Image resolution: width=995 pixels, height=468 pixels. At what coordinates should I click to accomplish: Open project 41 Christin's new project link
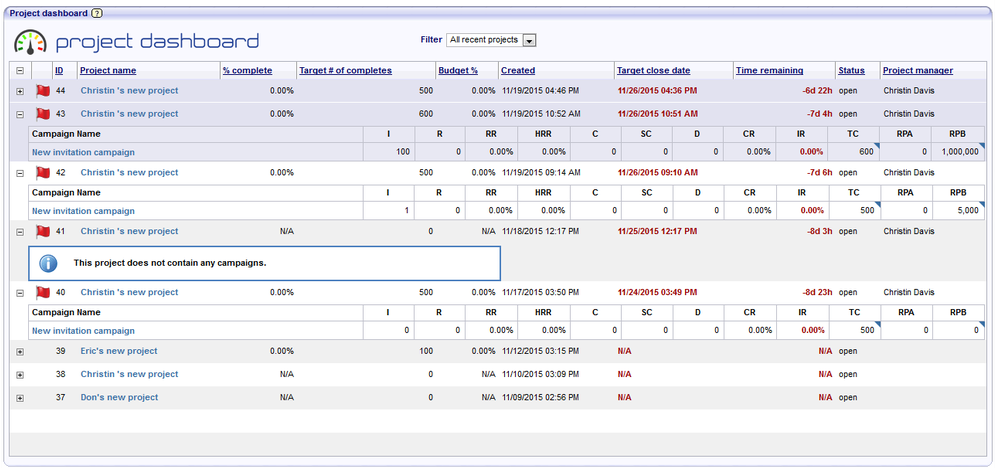tap(129, 231)
